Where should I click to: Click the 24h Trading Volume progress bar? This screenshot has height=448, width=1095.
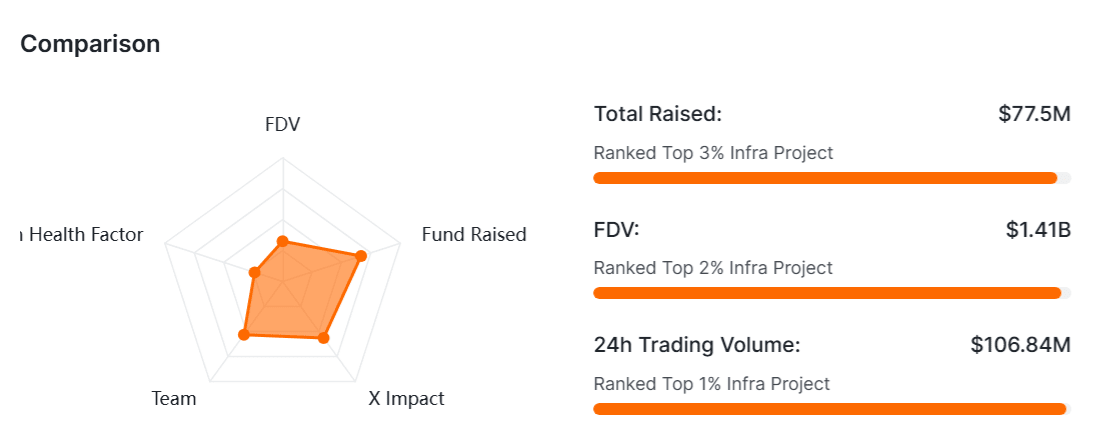[829, 408]
